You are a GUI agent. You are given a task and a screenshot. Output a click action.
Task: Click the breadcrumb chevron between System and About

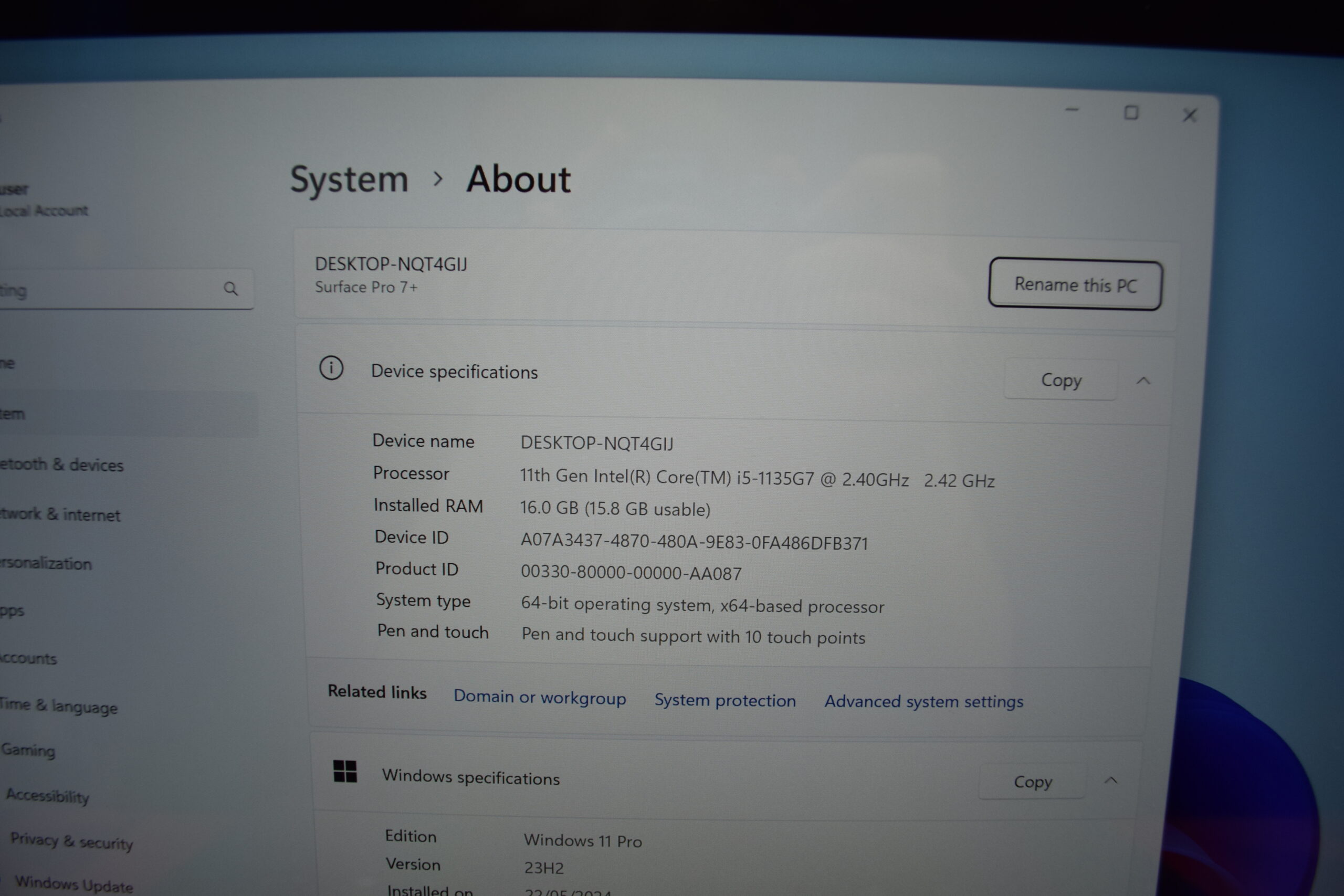click(x=438, y=180)
